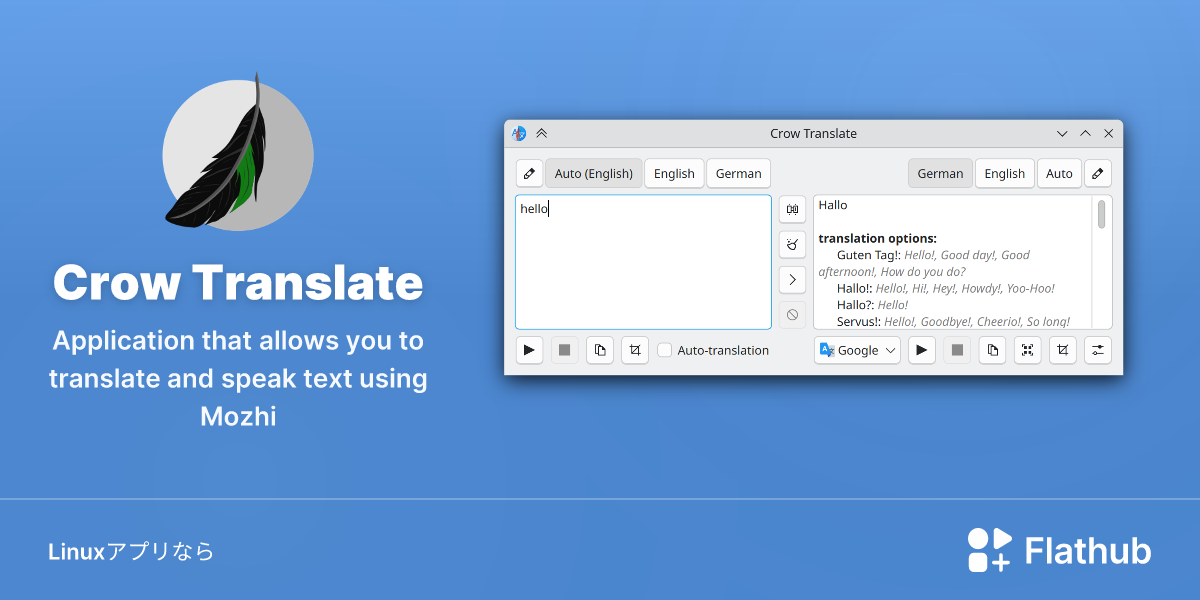This screenshot has width=1200, height=600.
Task: Play the source text speech
Action: tap(529, 350)
